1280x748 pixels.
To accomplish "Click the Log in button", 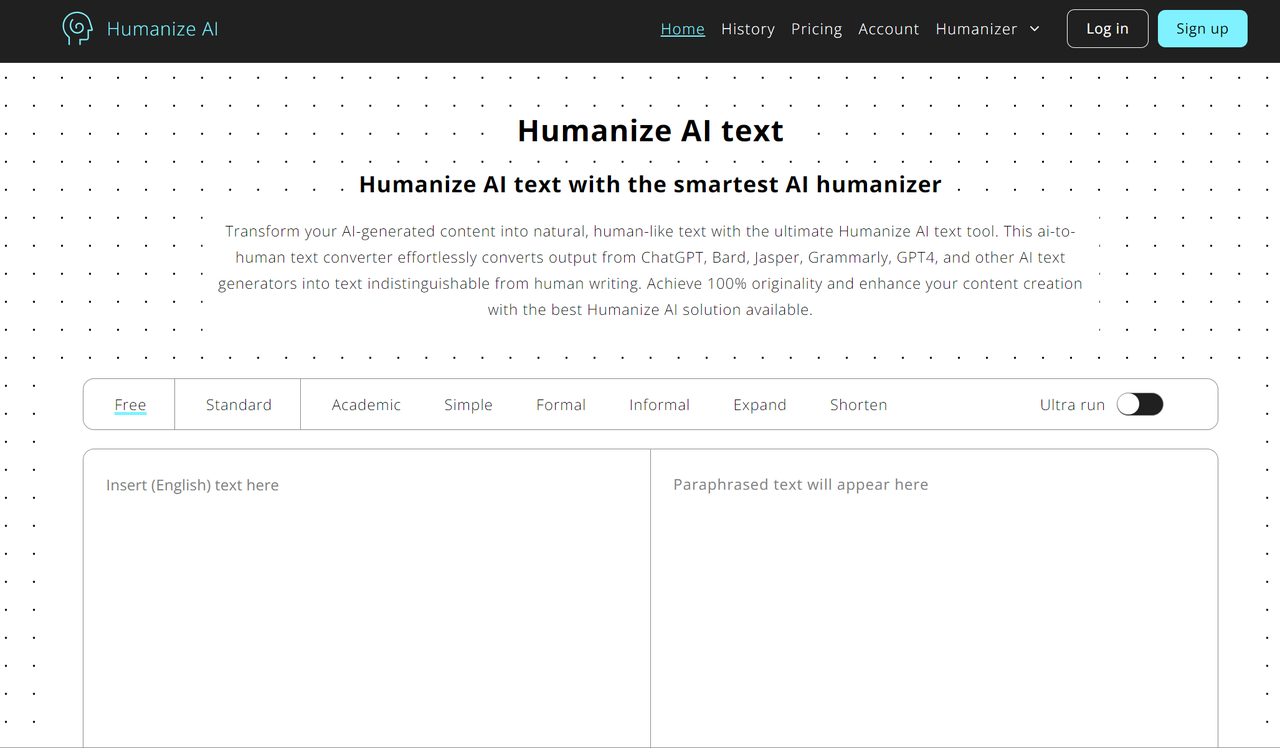I will tap(1107, 29).
